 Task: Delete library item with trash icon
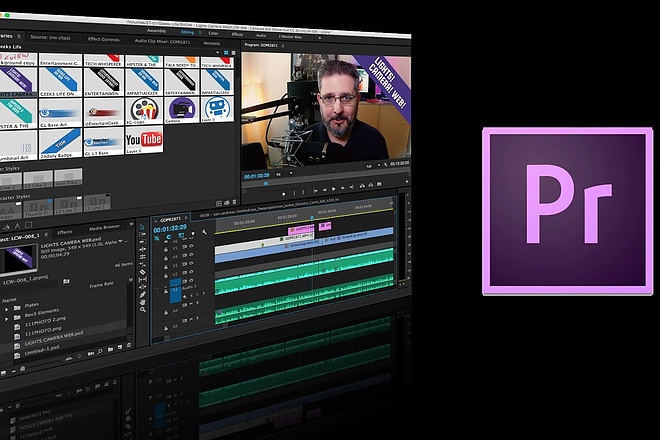coord(234,203)
